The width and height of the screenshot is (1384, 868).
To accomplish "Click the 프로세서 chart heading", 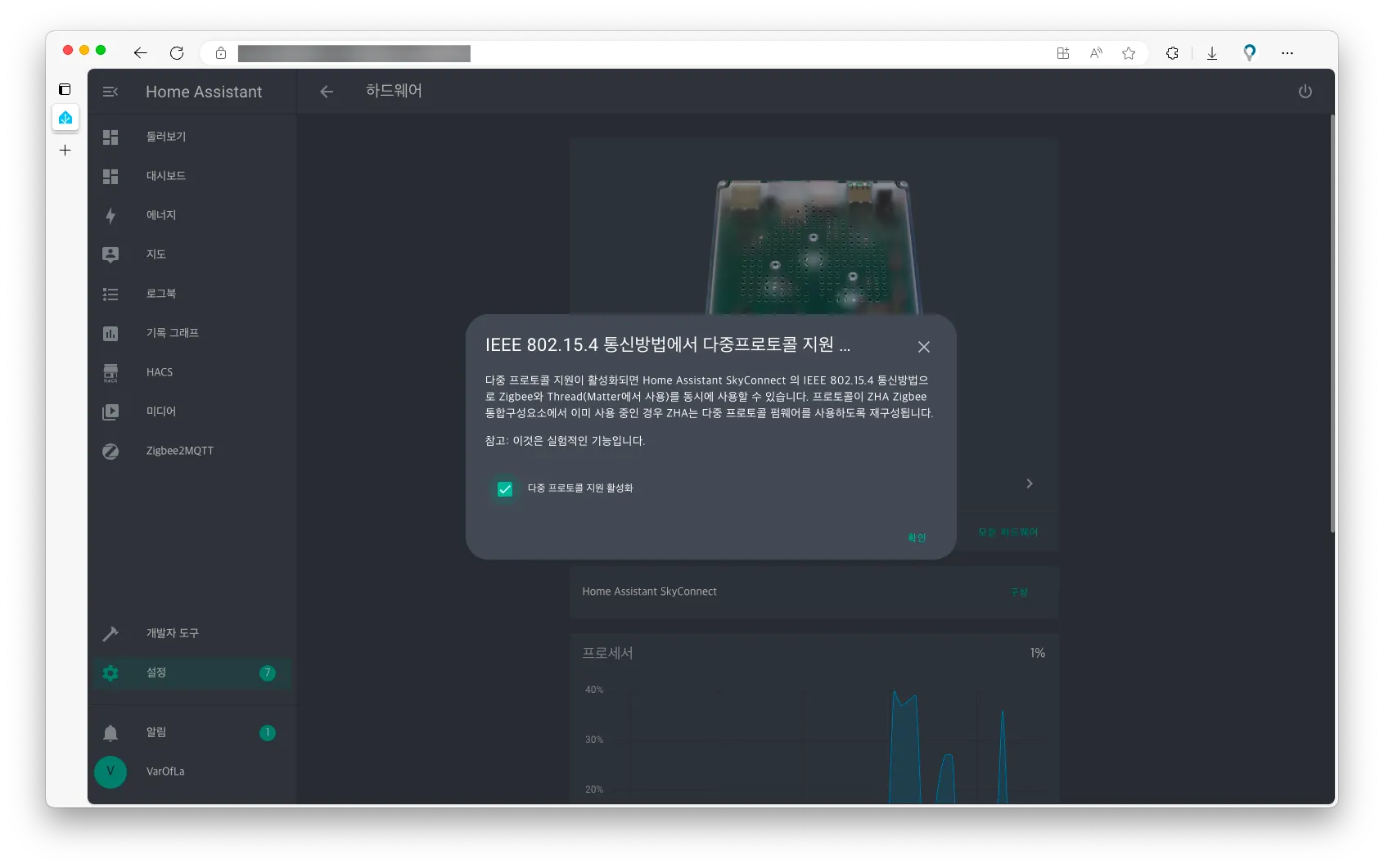I will point(607,653).
